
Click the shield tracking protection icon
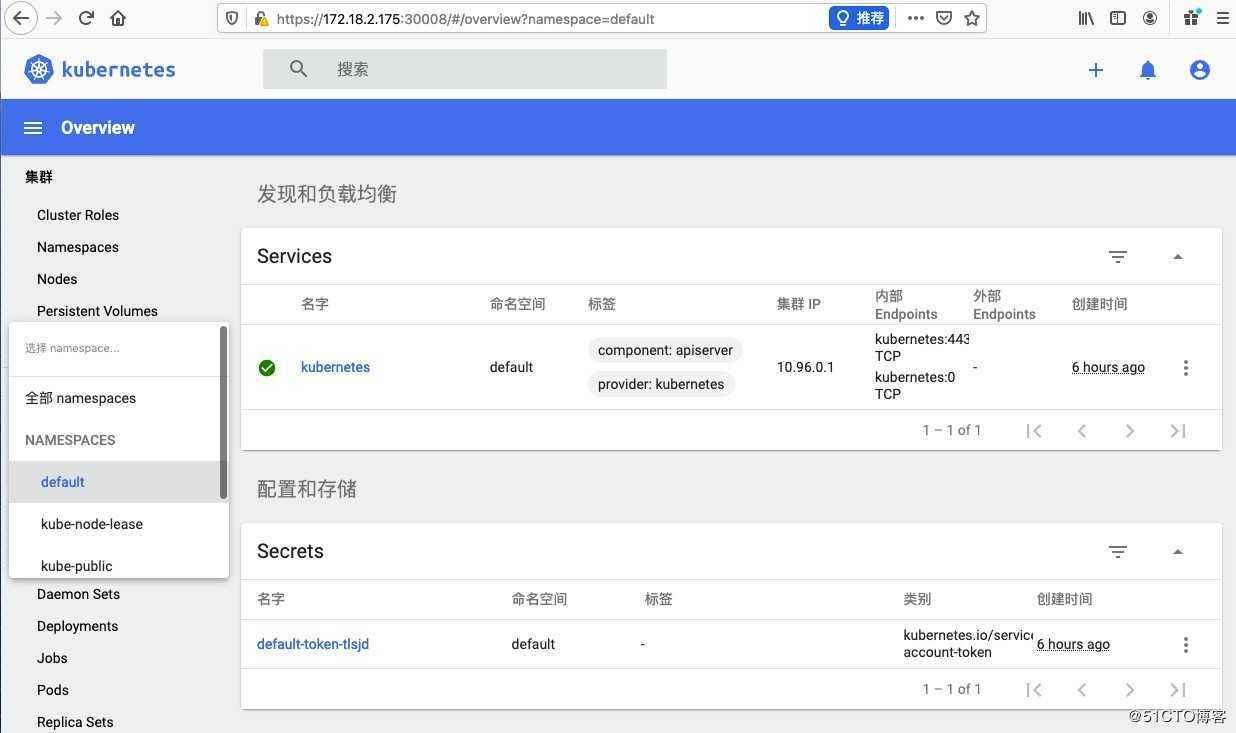(x=232, y=18)
